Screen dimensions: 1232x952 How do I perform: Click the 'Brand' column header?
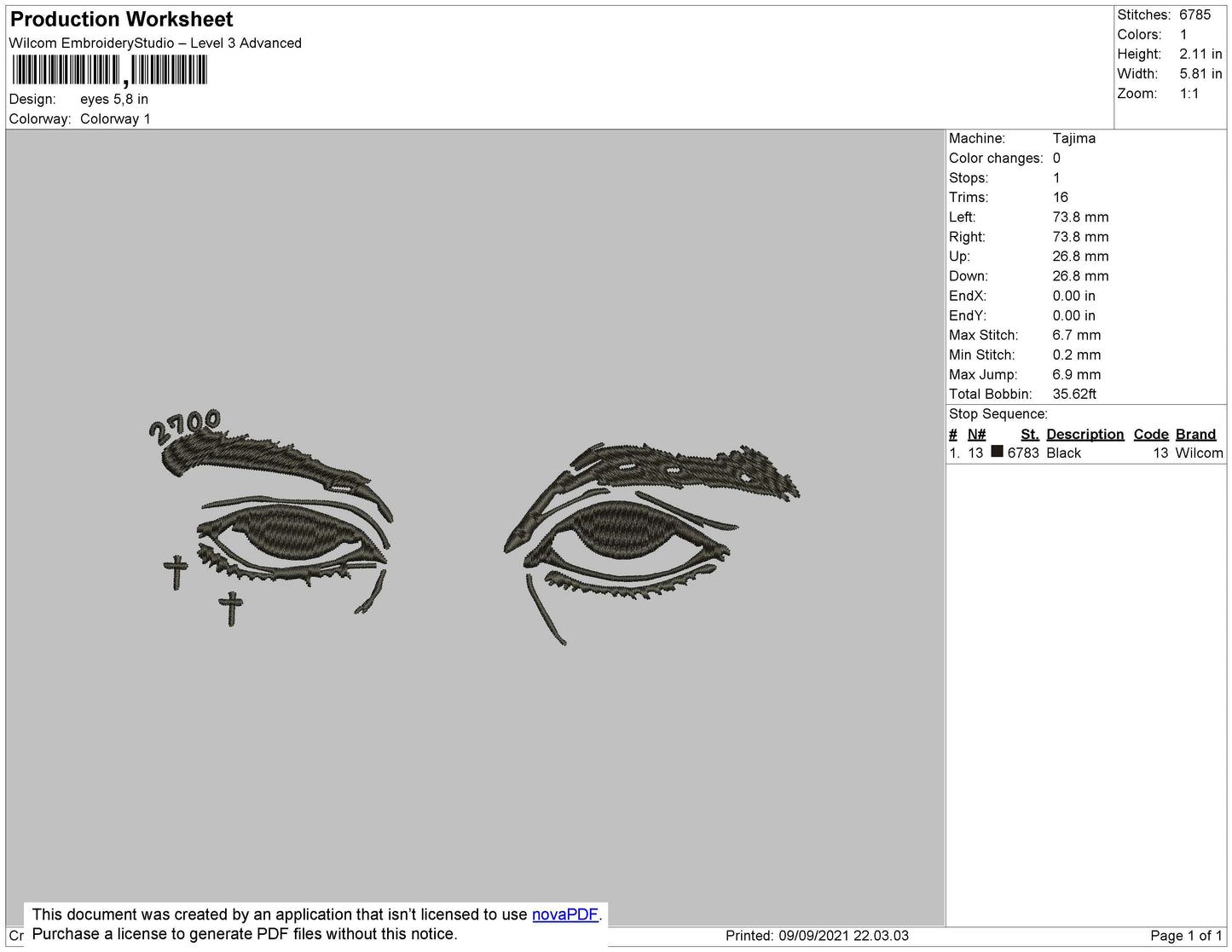(x=1195, y=434)
